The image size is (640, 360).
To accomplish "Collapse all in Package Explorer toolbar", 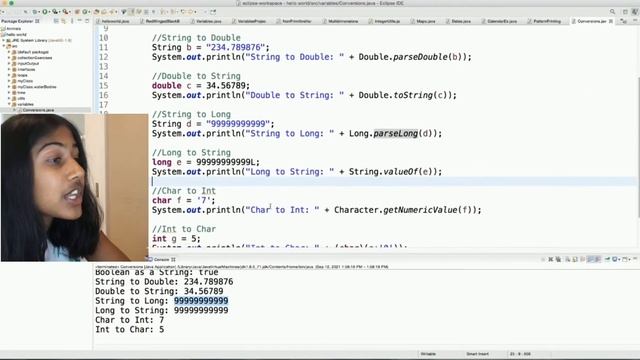I will point(56,21).
